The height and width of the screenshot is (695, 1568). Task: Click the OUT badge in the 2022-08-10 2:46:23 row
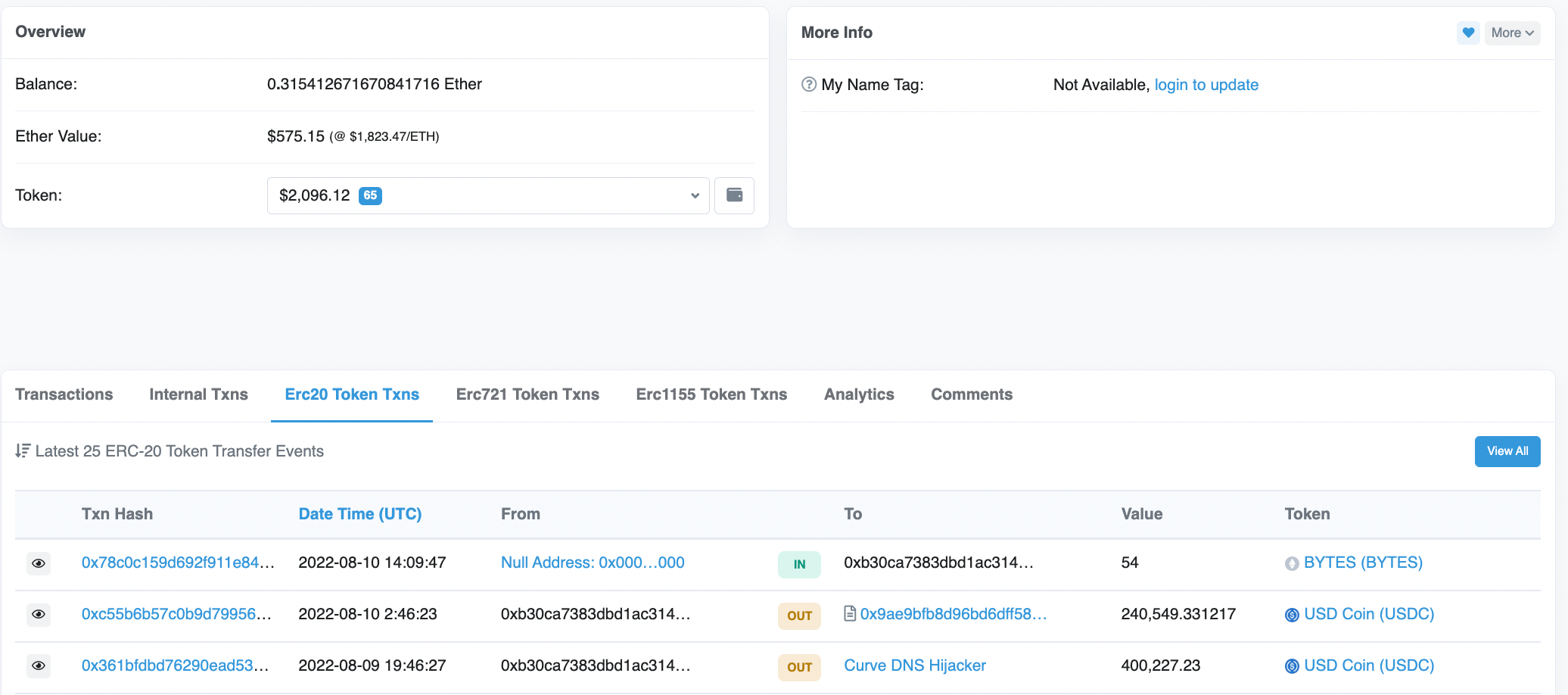[x=799, y=616]
